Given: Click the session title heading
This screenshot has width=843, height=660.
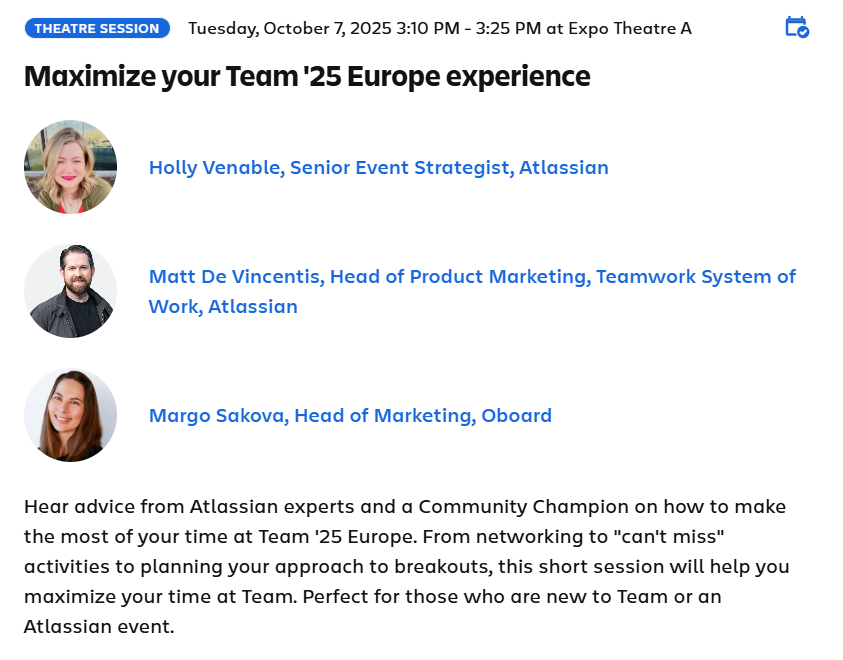Looking at the screenshot, I should point(307,76).
